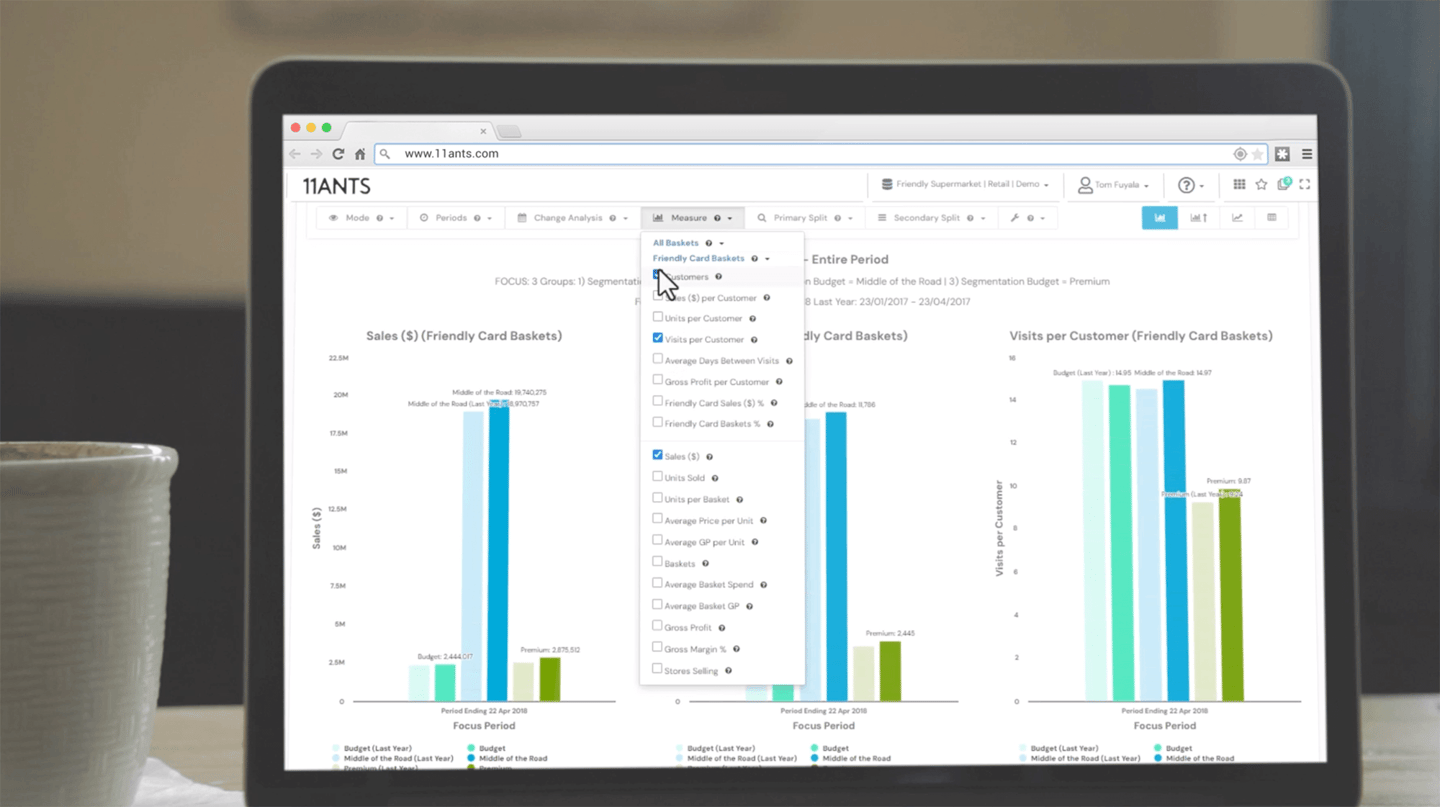Check Sales ($) per Customer
1440x807 pixels.
click(x=657, y=296)
